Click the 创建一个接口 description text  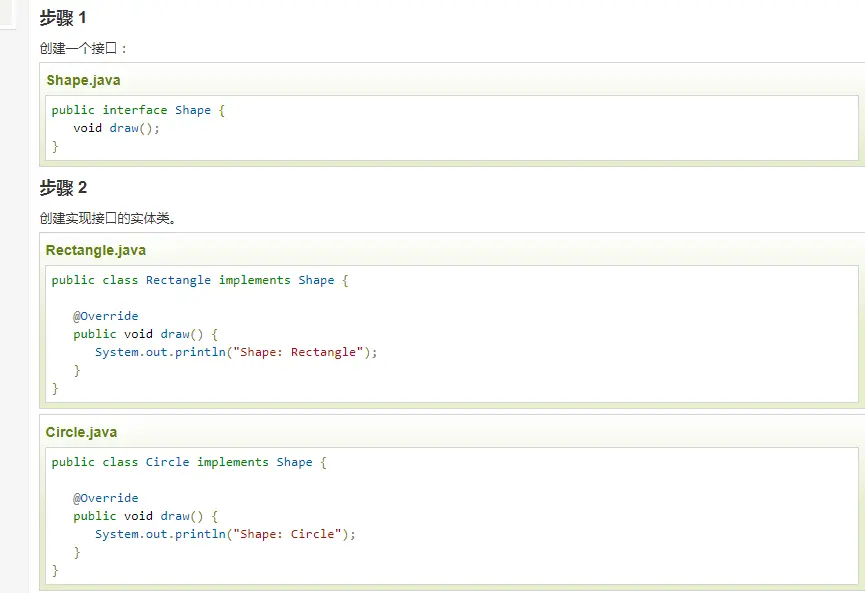tap(83, 48)
